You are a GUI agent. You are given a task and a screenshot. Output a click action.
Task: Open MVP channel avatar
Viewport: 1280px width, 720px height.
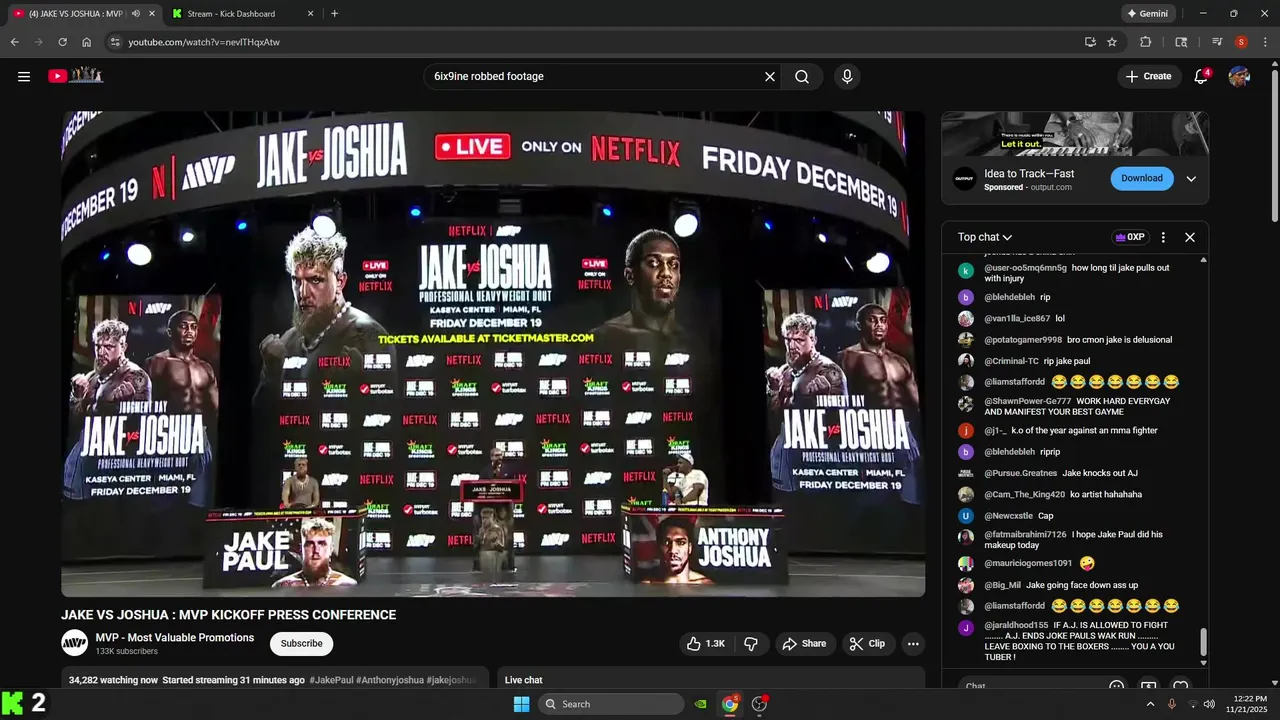click(75, 643)
